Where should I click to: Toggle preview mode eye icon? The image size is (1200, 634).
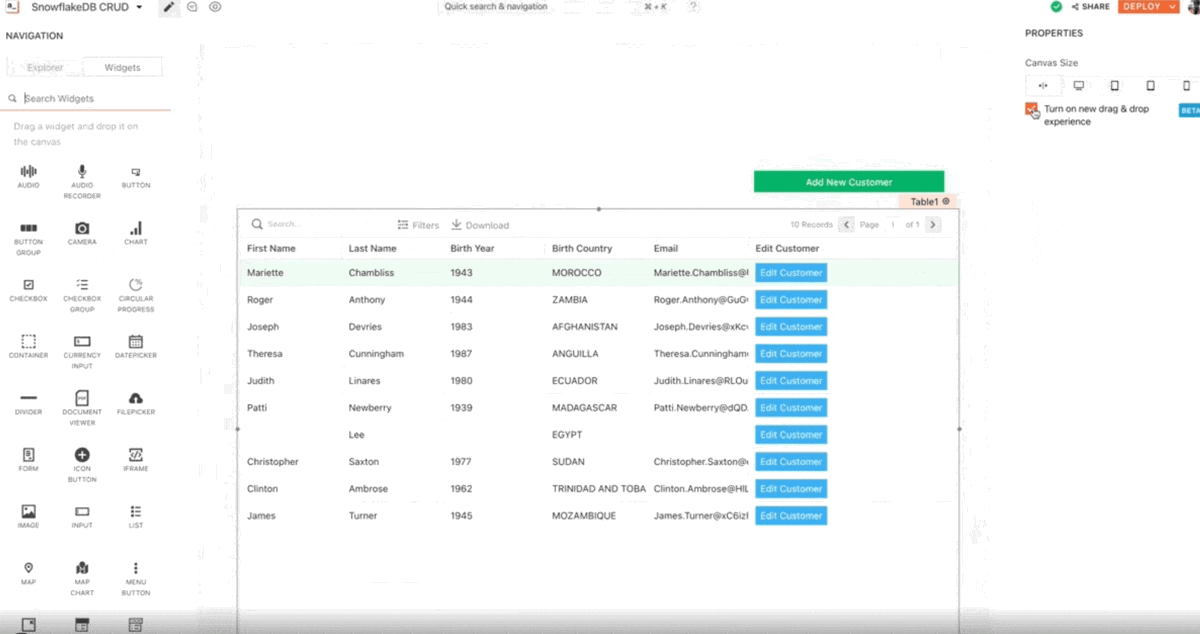click(215, 7)
